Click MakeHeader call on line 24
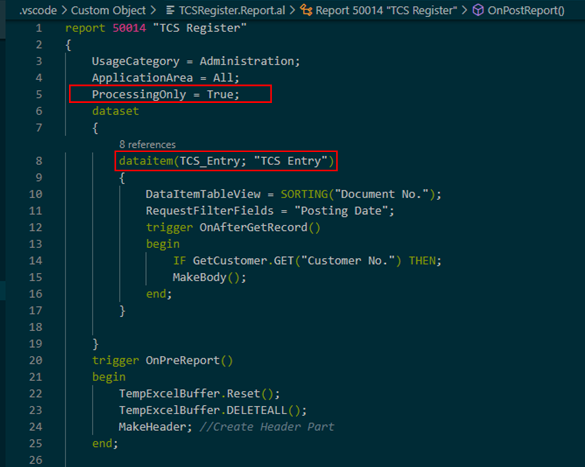The height and width of the screenshot is (467, 585). click(x=152, y=427)
